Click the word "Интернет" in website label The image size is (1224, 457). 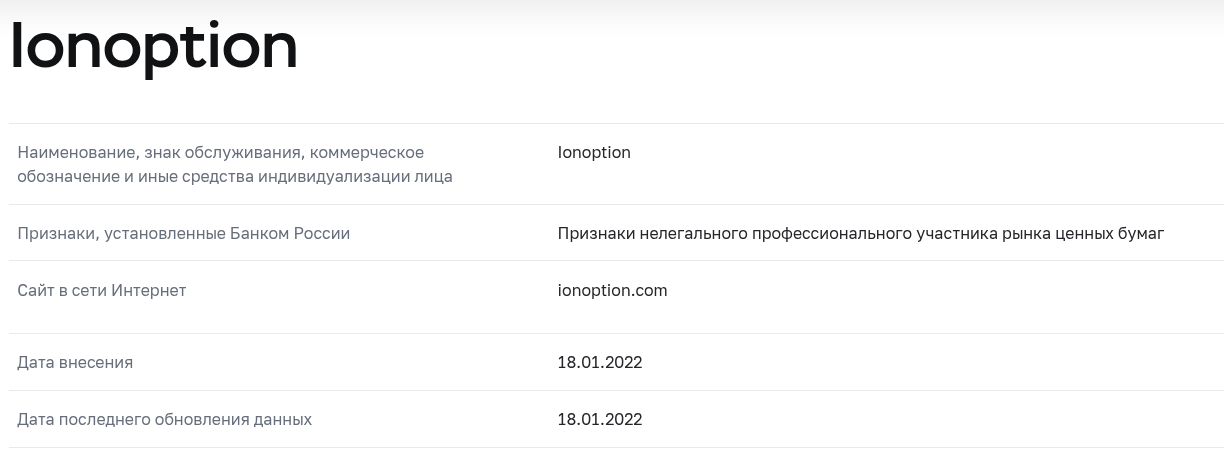tap(149, 291)
